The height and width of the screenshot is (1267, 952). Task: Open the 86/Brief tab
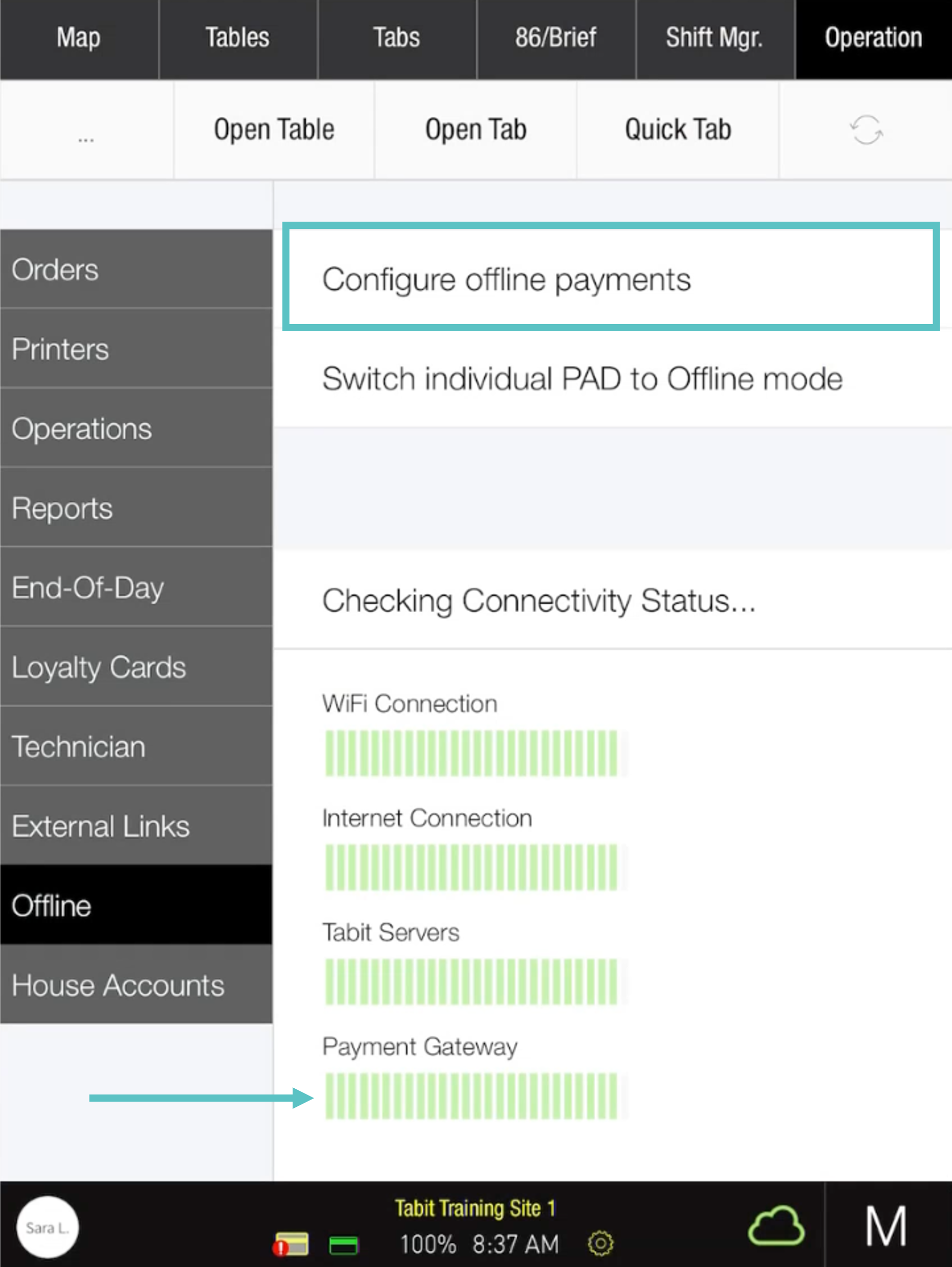[555, 38]
